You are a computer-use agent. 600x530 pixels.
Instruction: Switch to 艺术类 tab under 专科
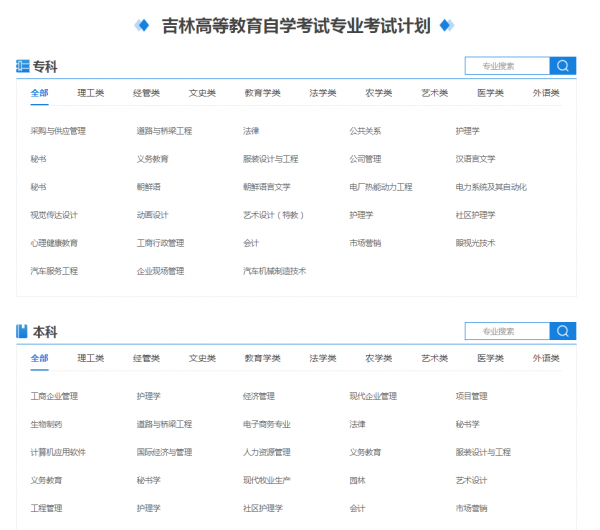pos(434,93)
